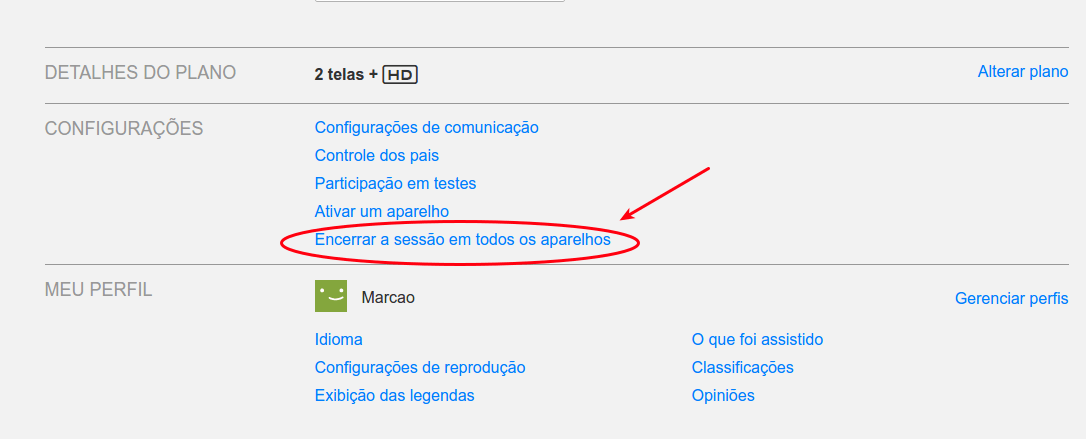Click the green smiley profile avatar
Image resolution: width=1086 pixels, height=439 pixels.
330,296
